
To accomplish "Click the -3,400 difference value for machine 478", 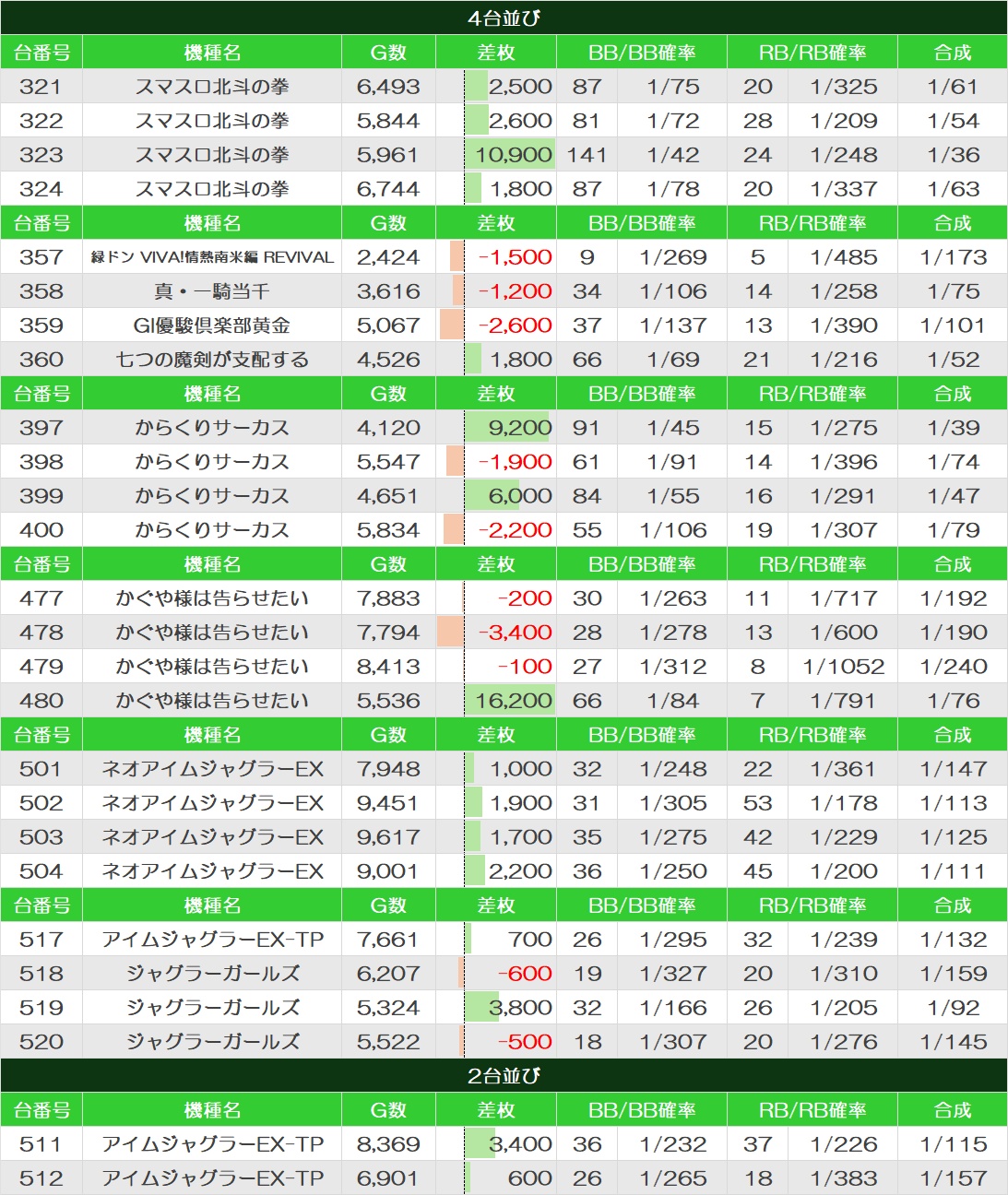I will click(x=515, y=633).
